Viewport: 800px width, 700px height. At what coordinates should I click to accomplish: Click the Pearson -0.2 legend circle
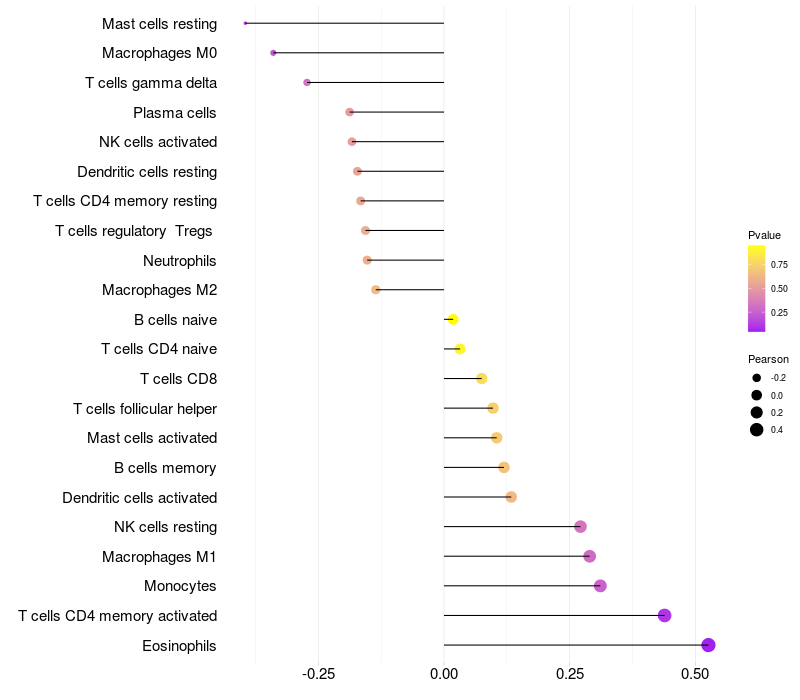[757, 378]
